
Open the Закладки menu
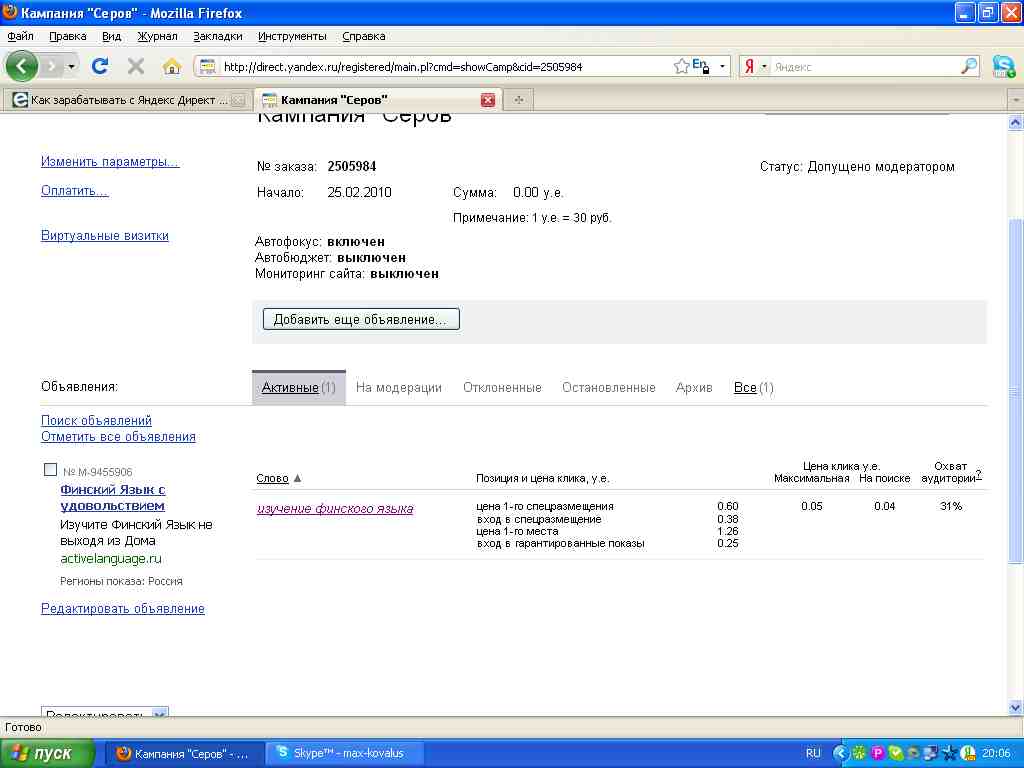point(217,37)
